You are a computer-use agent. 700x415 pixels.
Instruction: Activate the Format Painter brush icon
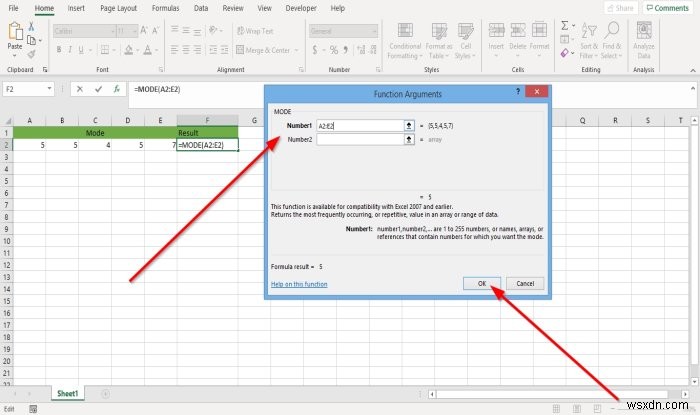[31, 54]
